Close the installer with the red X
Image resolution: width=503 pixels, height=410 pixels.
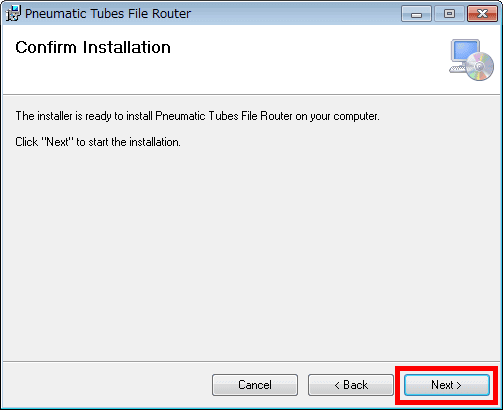pos(482,14)
